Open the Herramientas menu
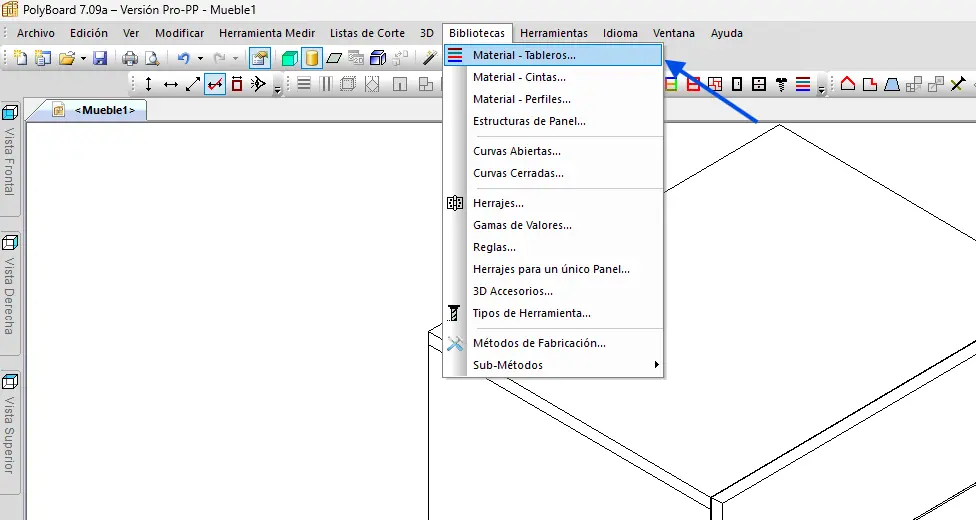This screenshot has height=520, width=976. (x=554, y=33)
